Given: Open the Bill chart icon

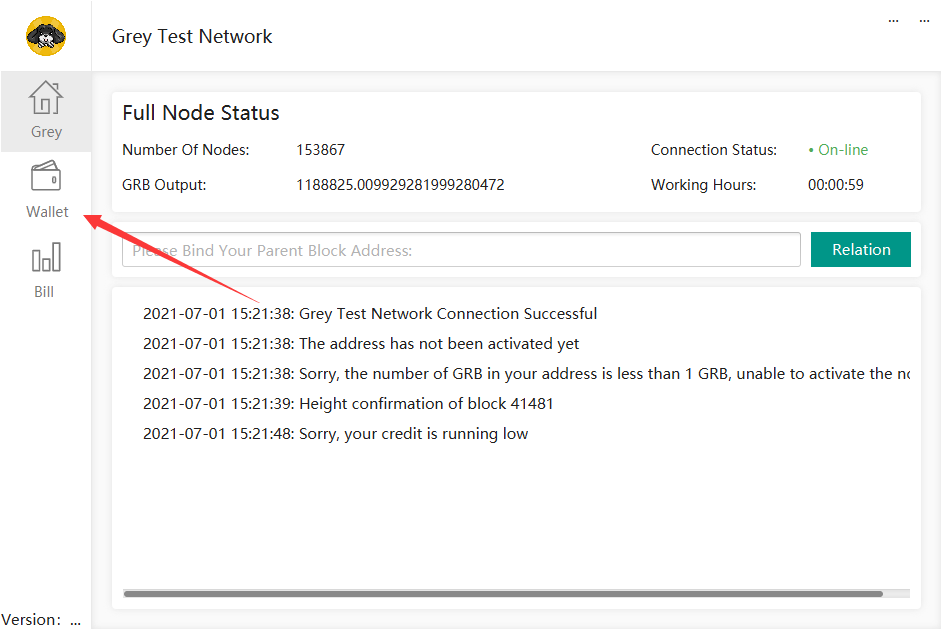Looking at the screenshot, I should click(x=45, y=258).
